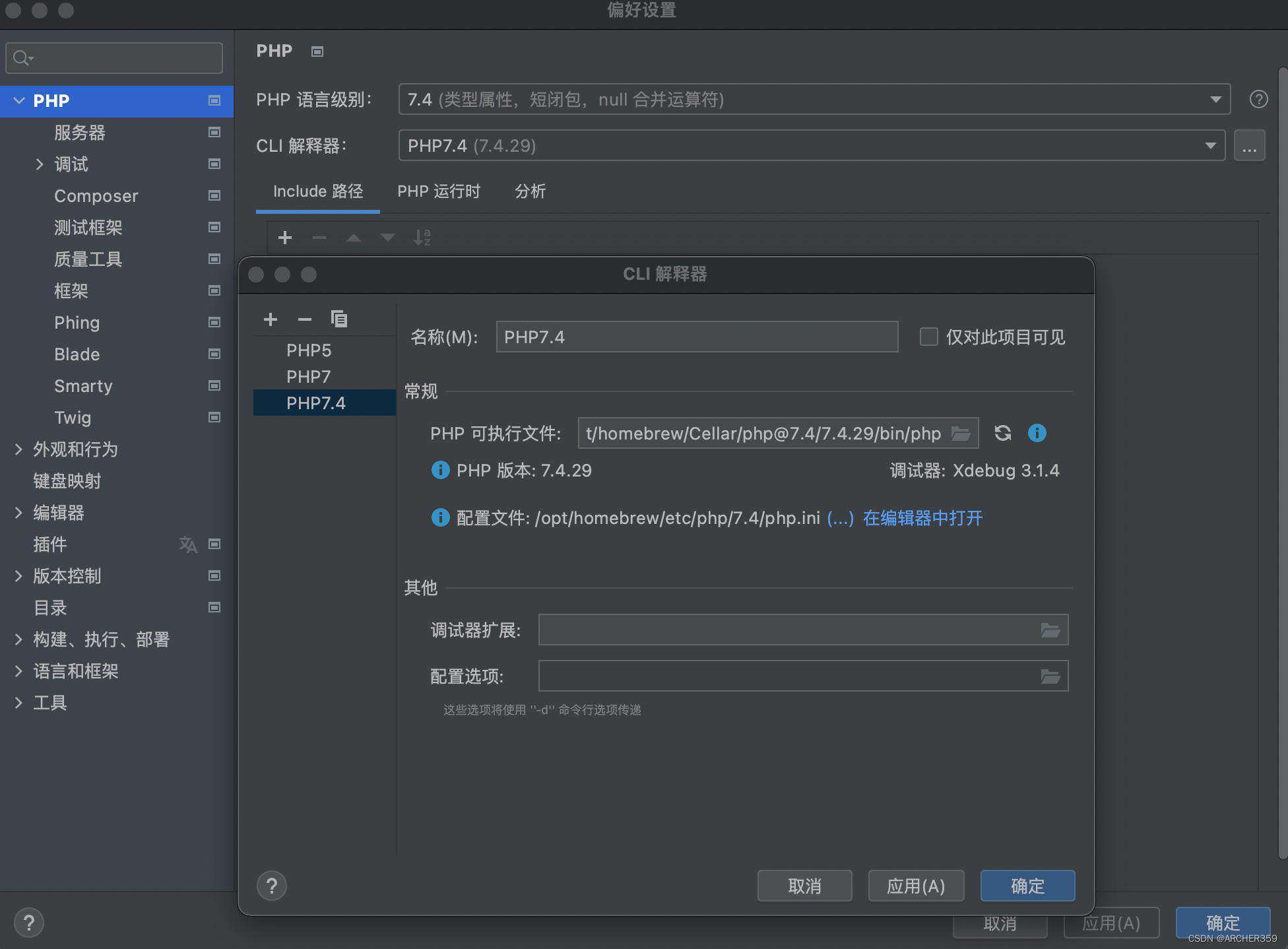Open the PHP language level dropdown
1288x949 pixels.
click(x=1215, y=100)
